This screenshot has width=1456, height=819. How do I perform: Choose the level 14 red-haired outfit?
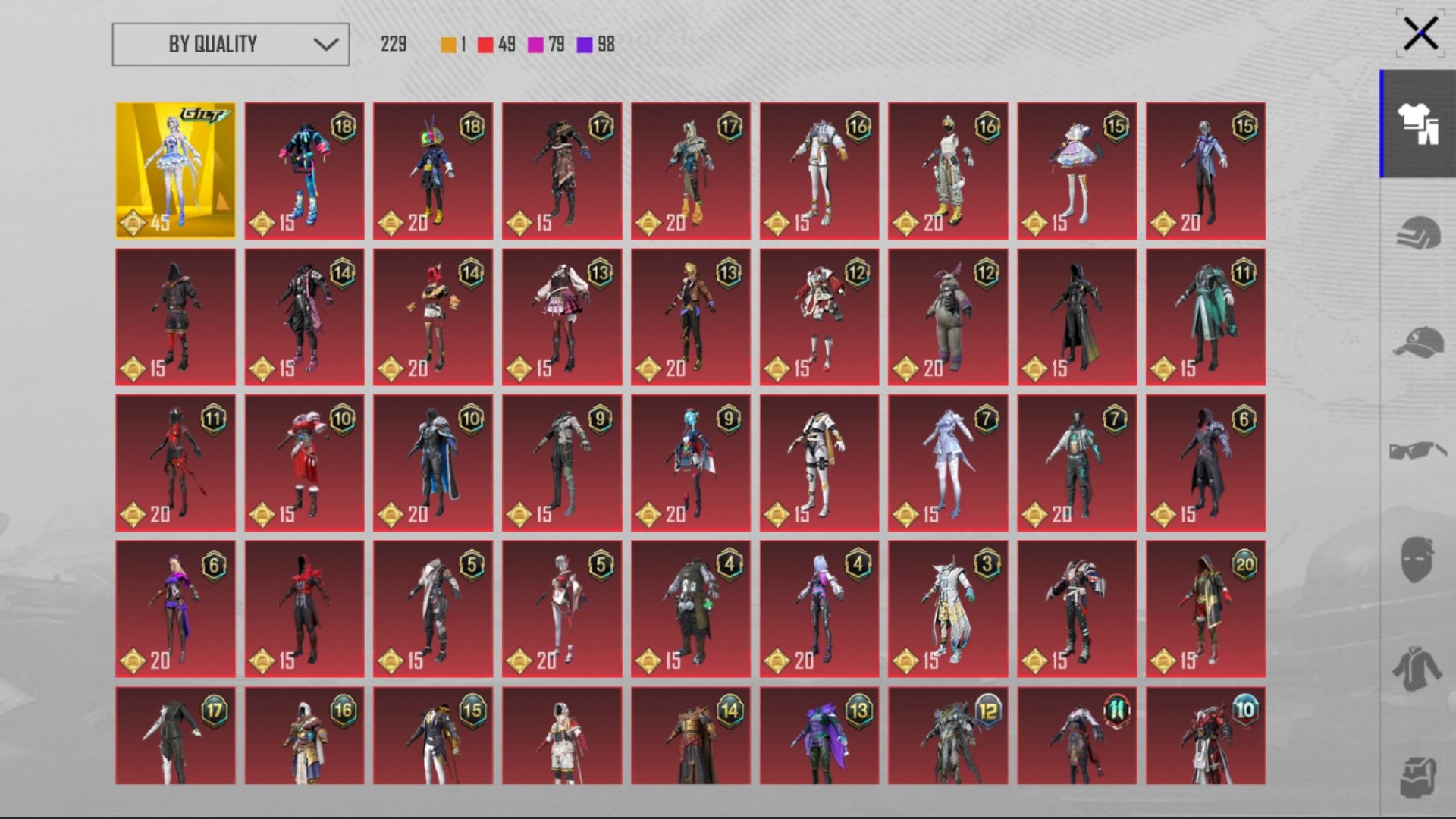pos(433,317)
